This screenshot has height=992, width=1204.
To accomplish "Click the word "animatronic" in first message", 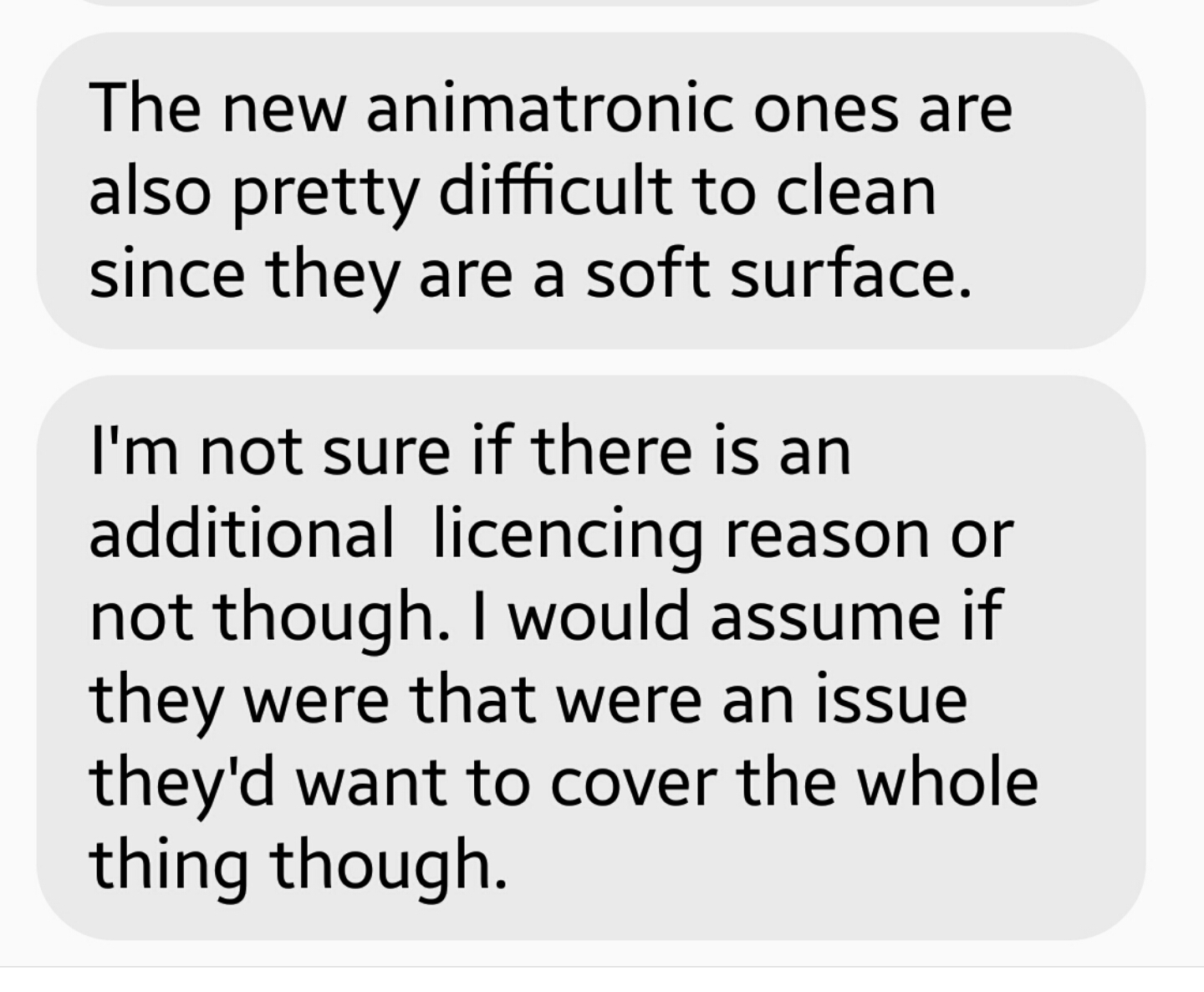I will tap(552, 109).
